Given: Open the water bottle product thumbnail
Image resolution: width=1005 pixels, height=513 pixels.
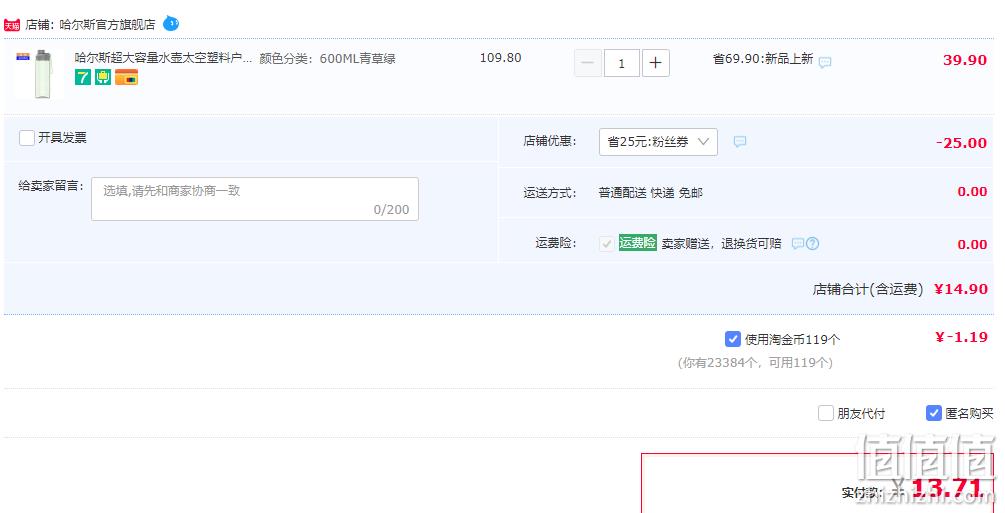Looking at the screenshot, I should click(x=37, y=74).
